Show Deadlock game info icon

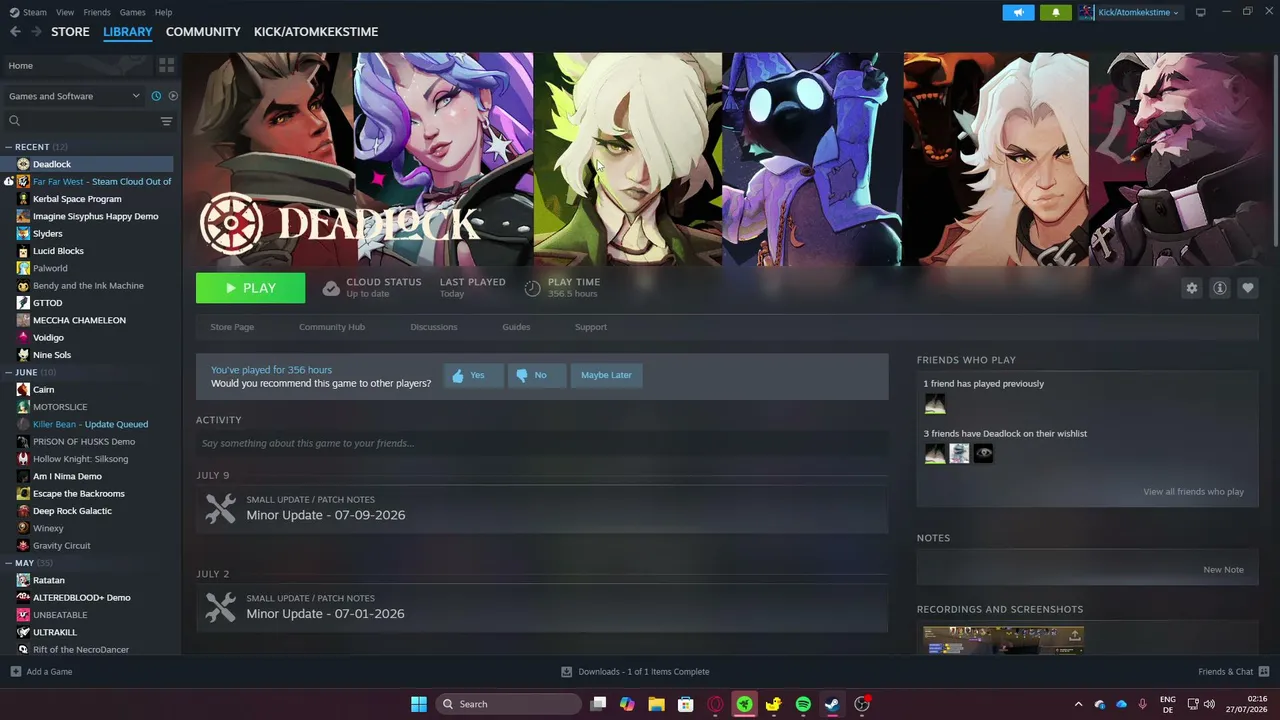coord(1219,288)
